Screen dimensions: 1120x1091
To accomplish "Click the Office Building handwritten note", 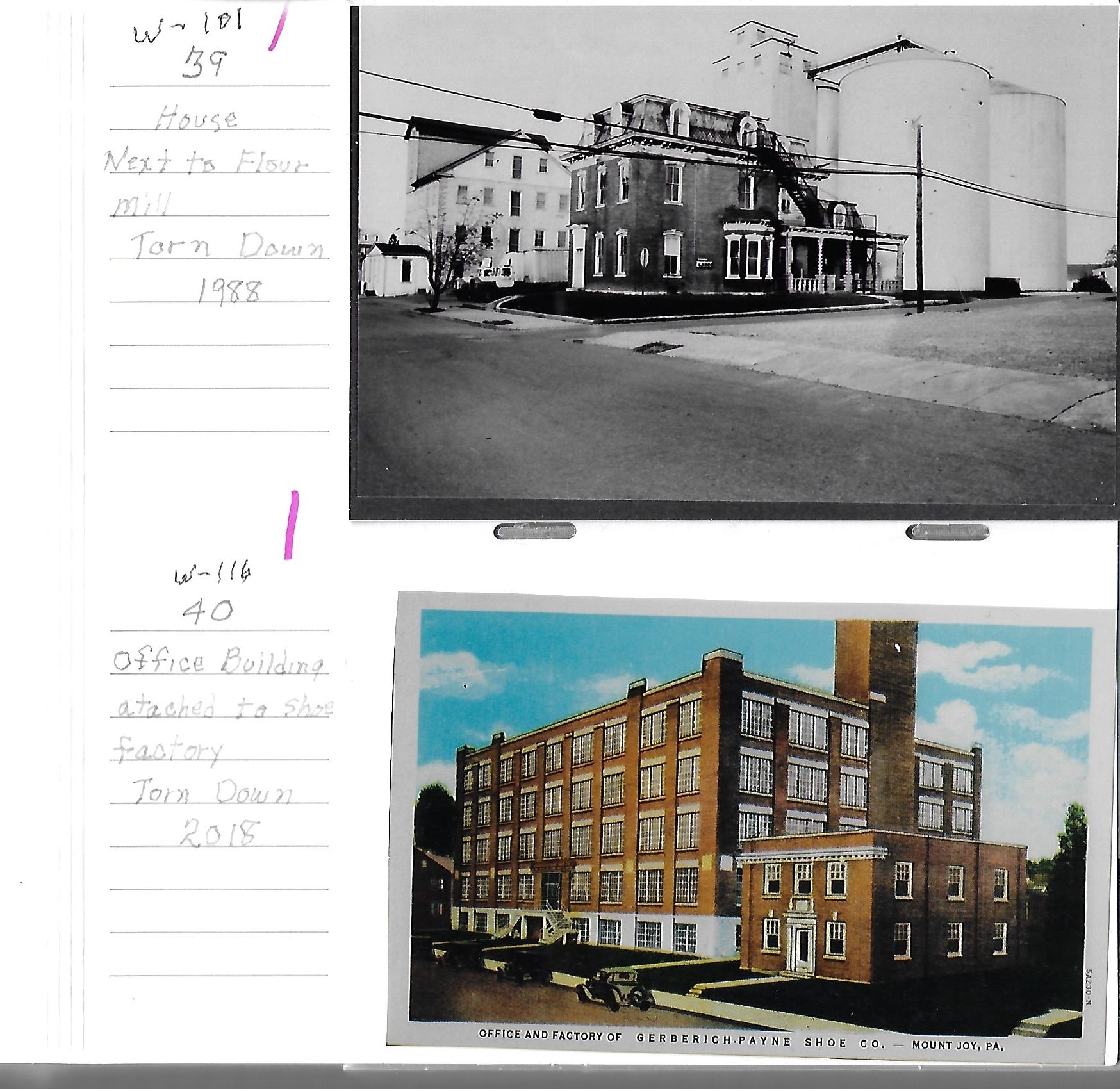I will click(x=218, y=662).
